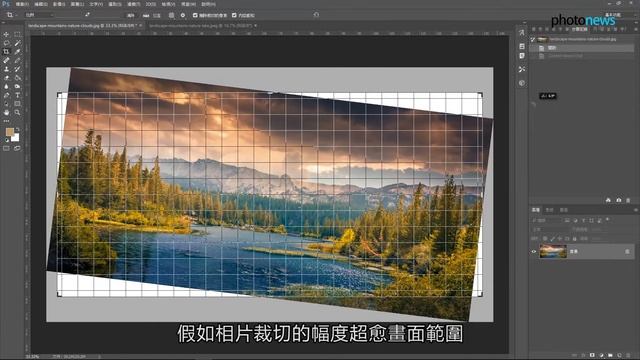
Task: Switch to the 路徑 (Paths) tab
Action: [564, 210]
